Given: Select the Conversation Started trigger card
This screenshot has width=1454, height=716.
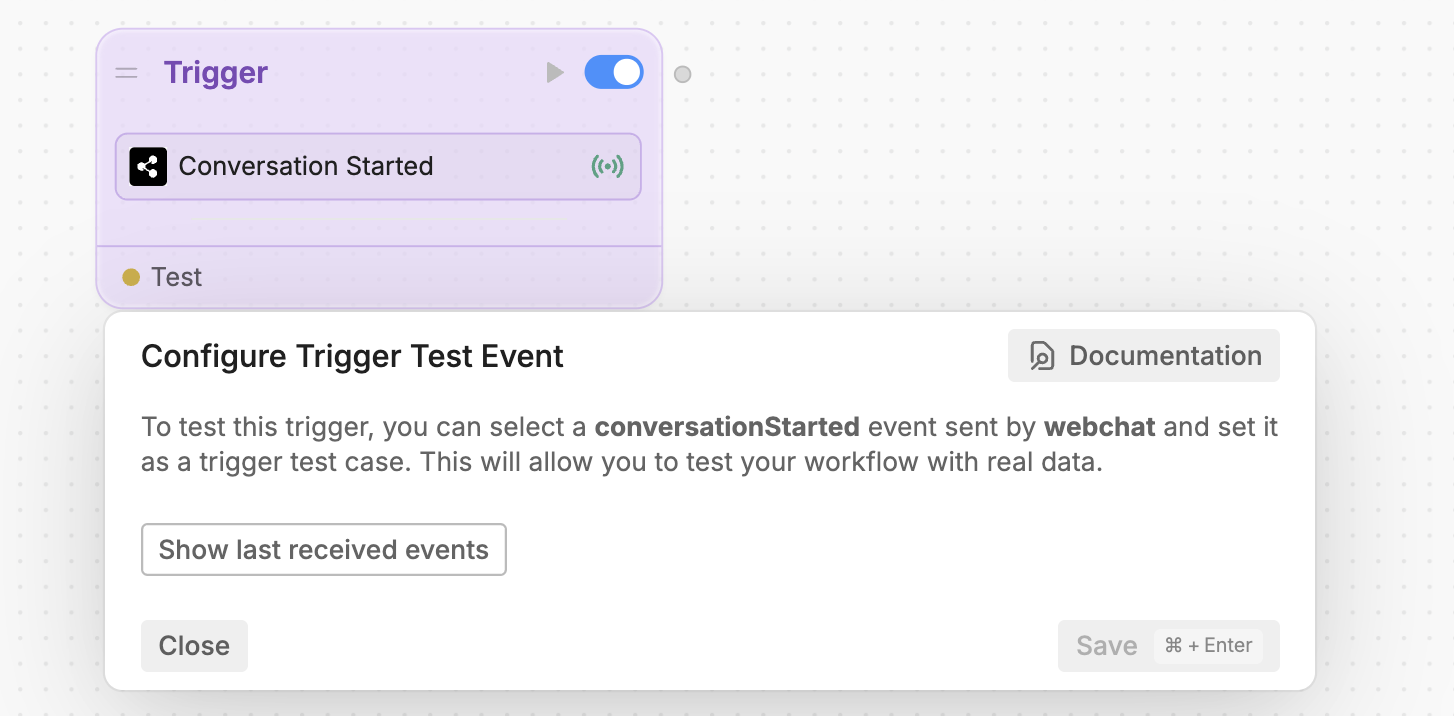Looking at the screenshot, I should pos(378,166).
